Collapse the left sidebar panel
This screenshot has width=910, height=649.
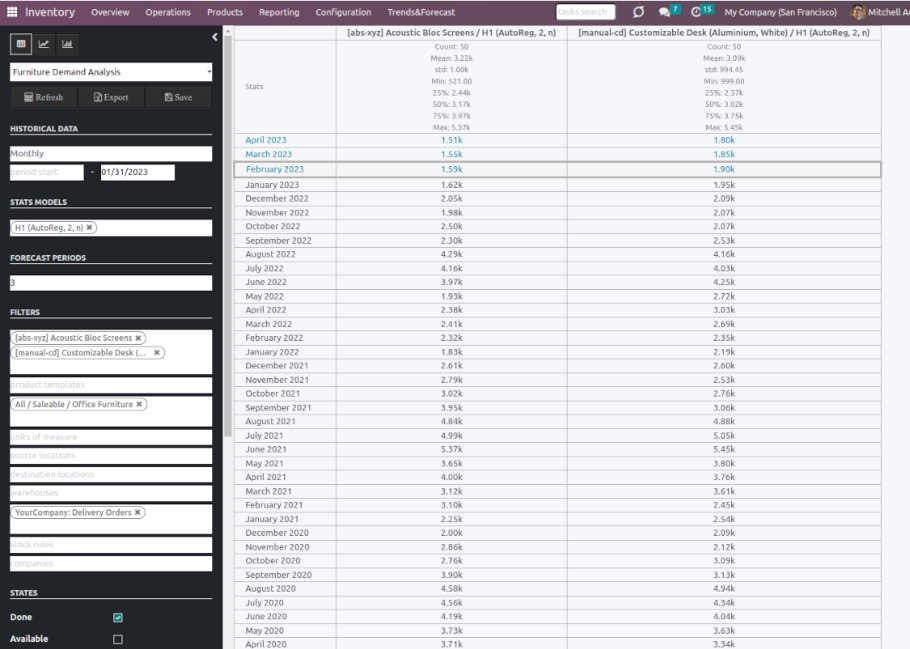point(215,37)
